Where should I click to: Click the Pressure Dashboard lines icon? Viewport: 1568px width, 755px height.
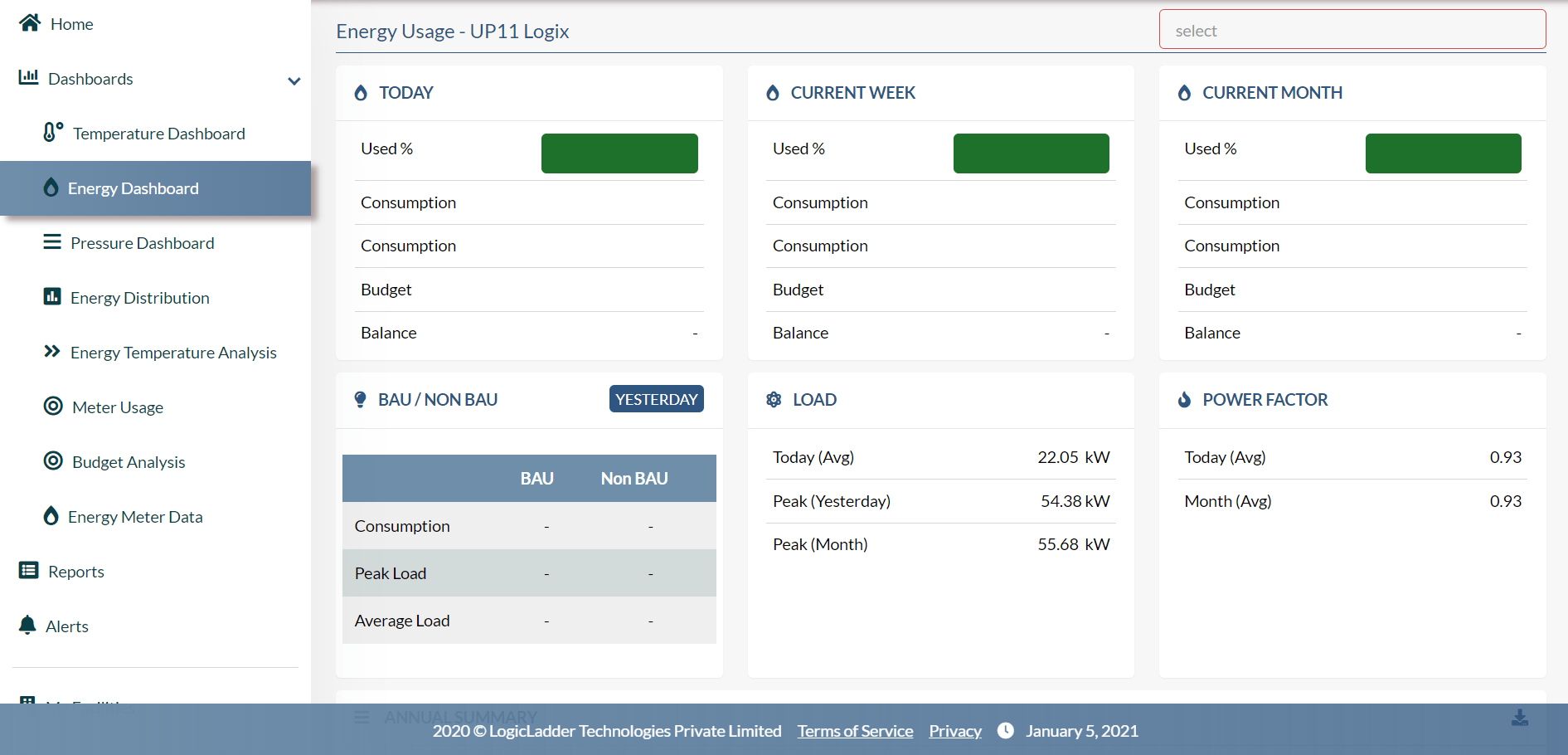[x=52, y=241]
